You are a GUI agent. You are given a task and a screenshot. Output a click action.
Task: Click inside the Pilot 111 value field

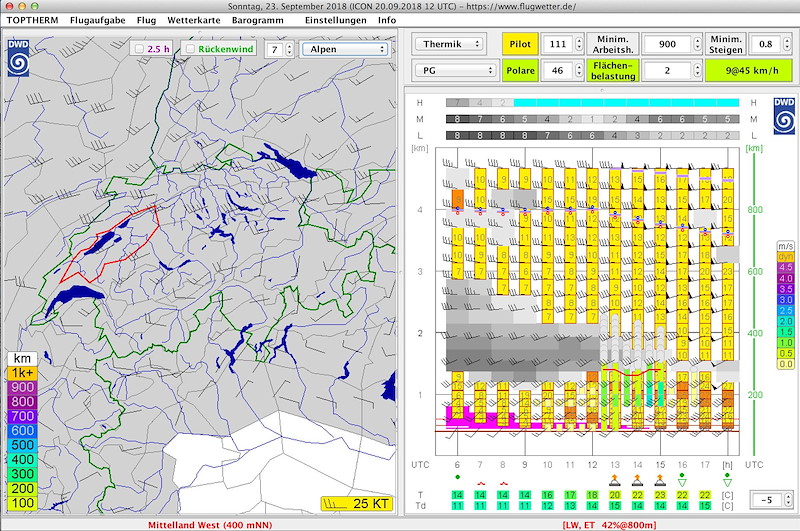pyautogui.click(x=558, y=44)
